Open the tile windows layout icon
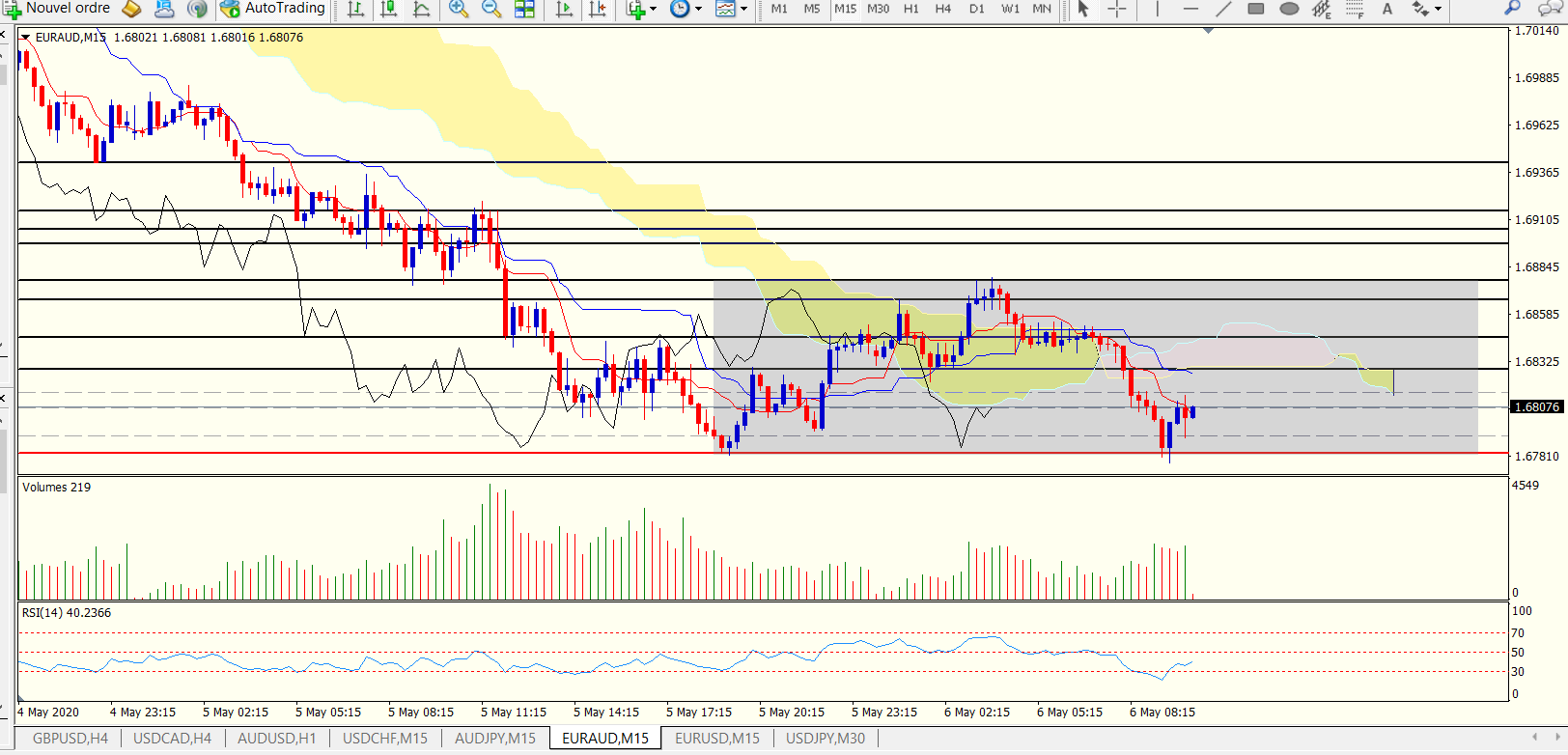The image size is (1568, 755). coord(524,9)
